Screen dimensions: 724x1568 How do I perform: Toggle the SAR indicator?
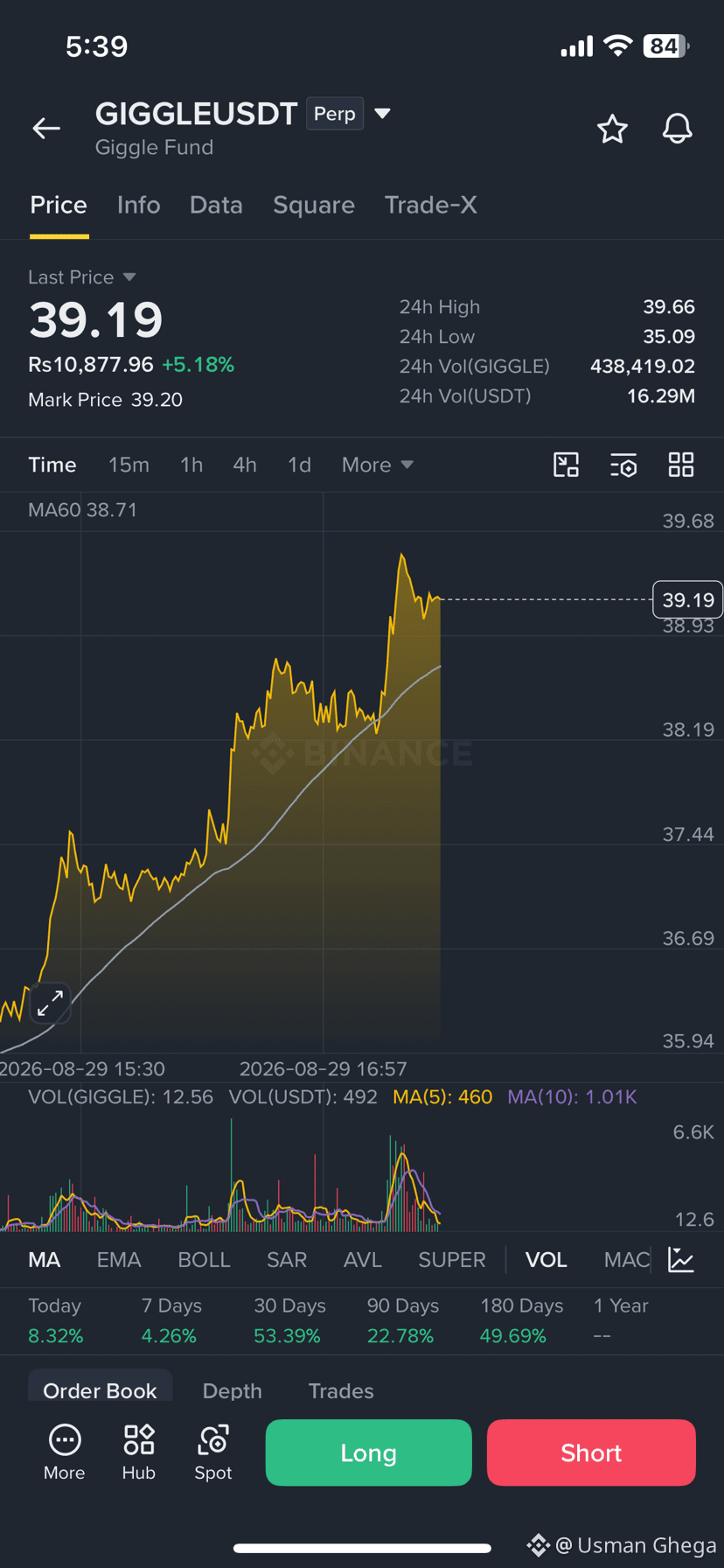287,1260
